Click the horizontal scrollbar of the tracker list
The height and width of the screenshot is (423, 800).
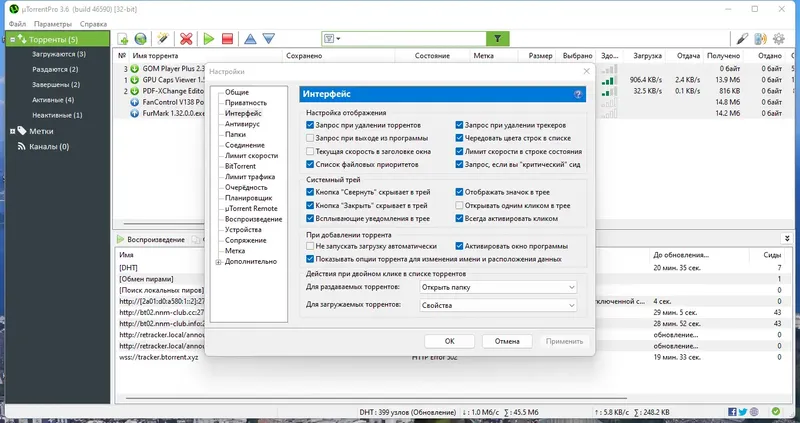pyautogui.click(x=377, y=398)
